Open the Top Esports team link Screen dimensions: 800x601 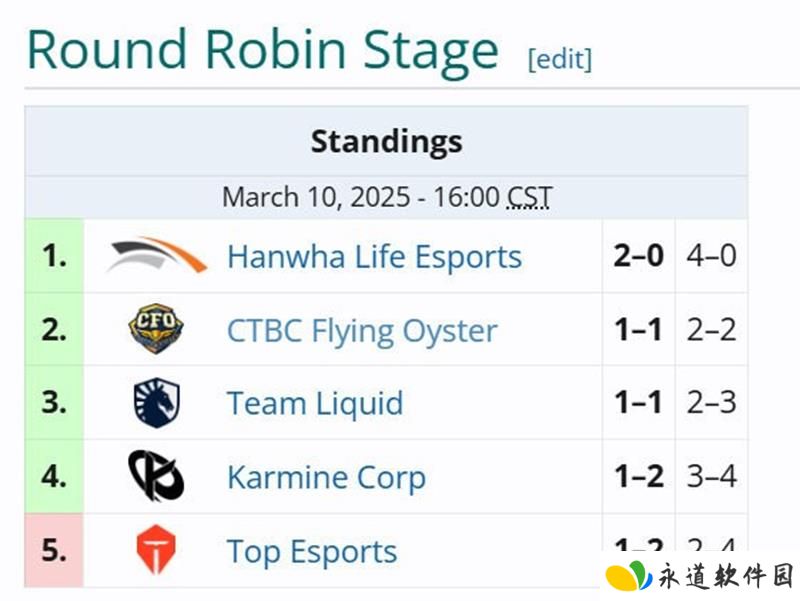(x=312, y=552)
